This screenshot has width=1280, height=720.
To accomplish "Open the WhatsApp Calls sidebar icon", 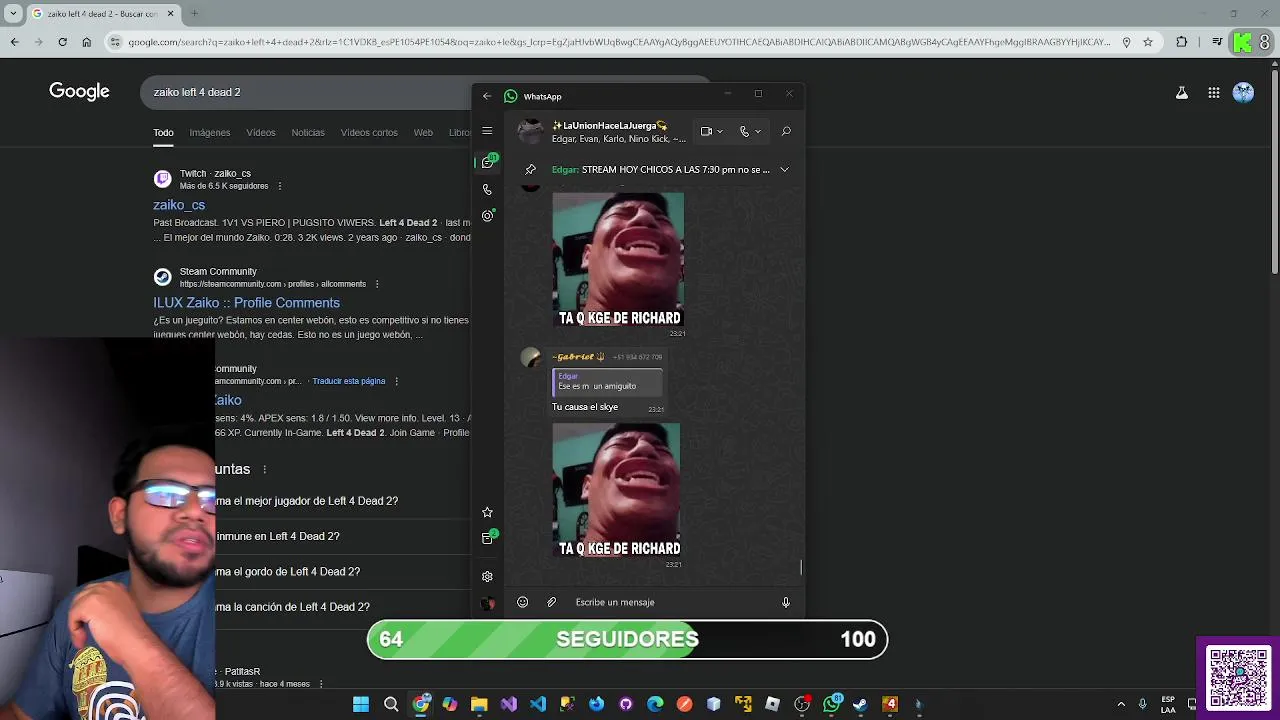I will pyautogui.click(x=487, y=189).
